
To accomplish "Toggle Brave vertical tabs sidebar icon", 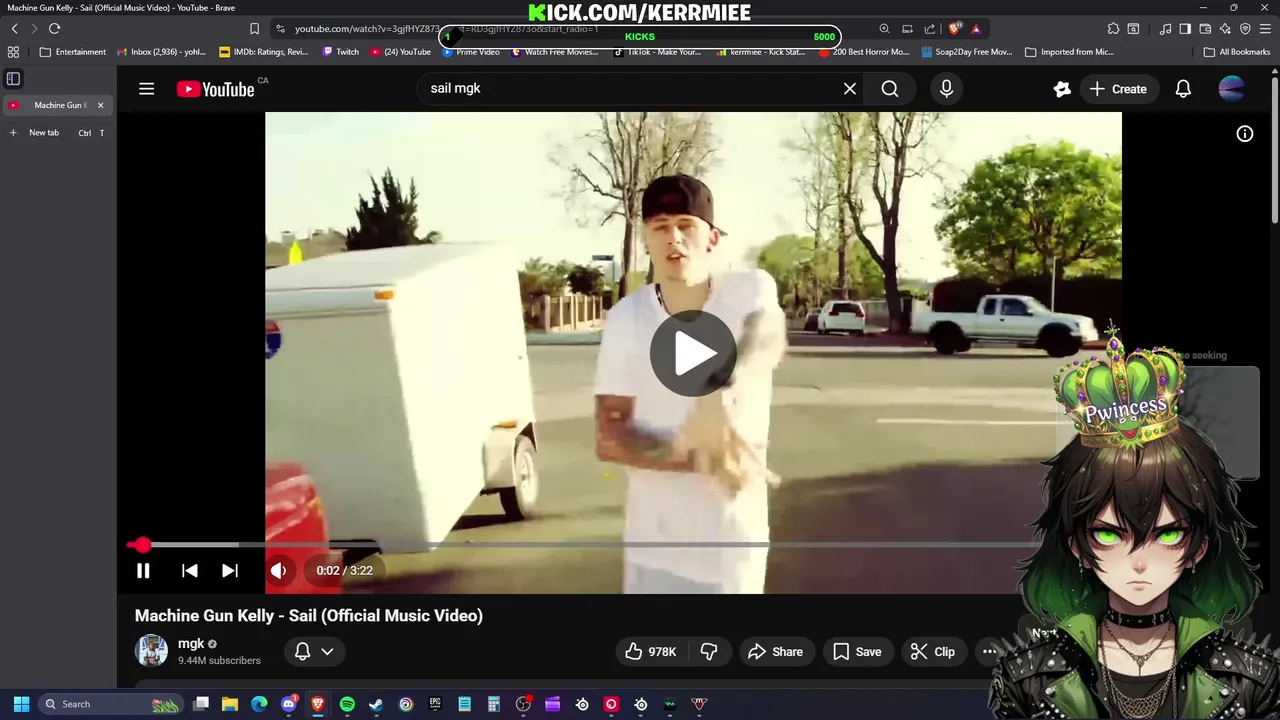I will [14, 78].
